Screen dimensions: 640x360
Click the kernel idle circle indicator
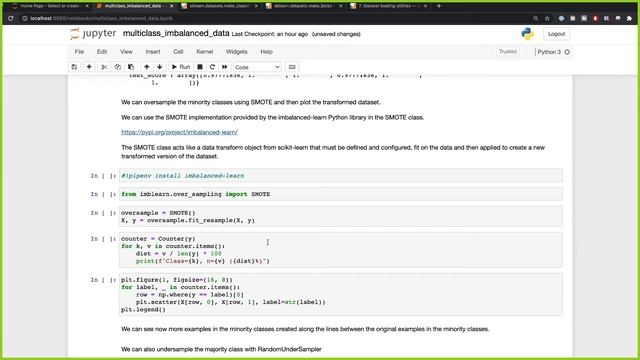(x=567, y=52)
